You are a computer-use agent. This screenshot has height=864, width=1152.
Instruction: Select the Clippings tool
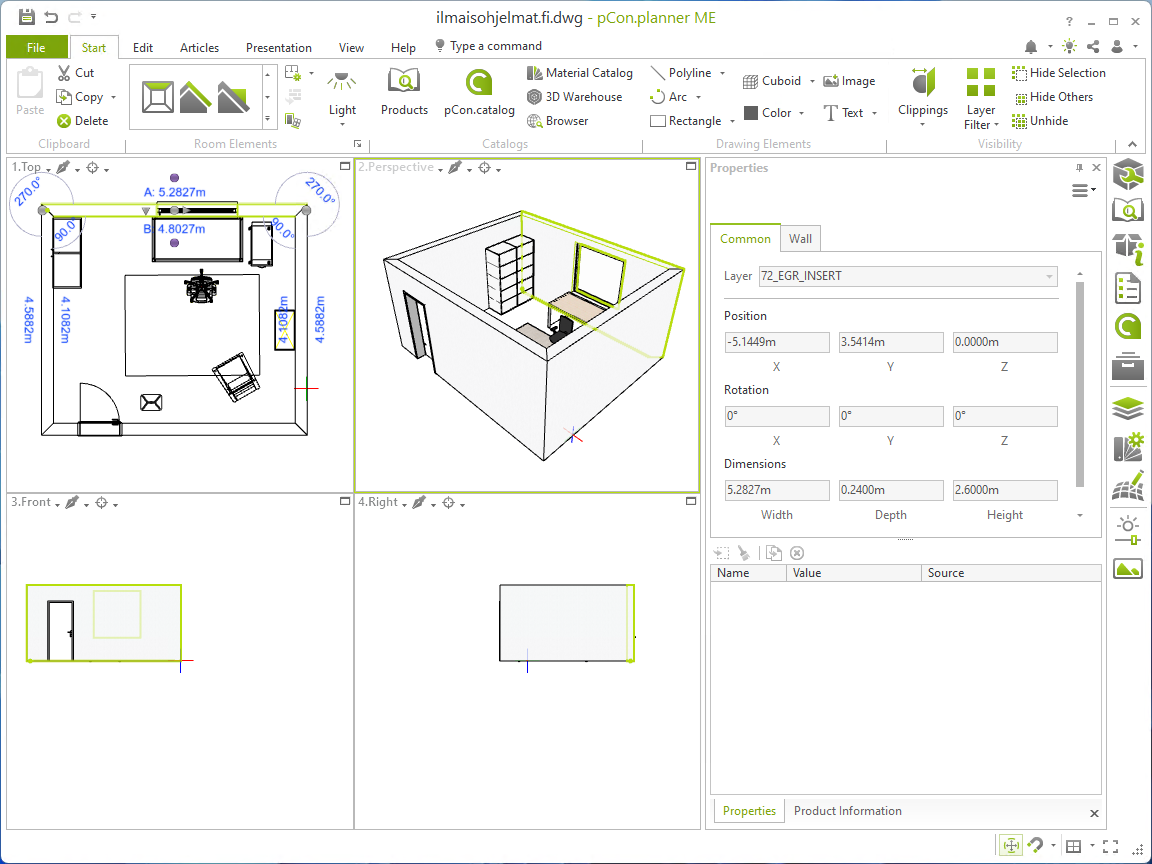click(x=922, y=92)
